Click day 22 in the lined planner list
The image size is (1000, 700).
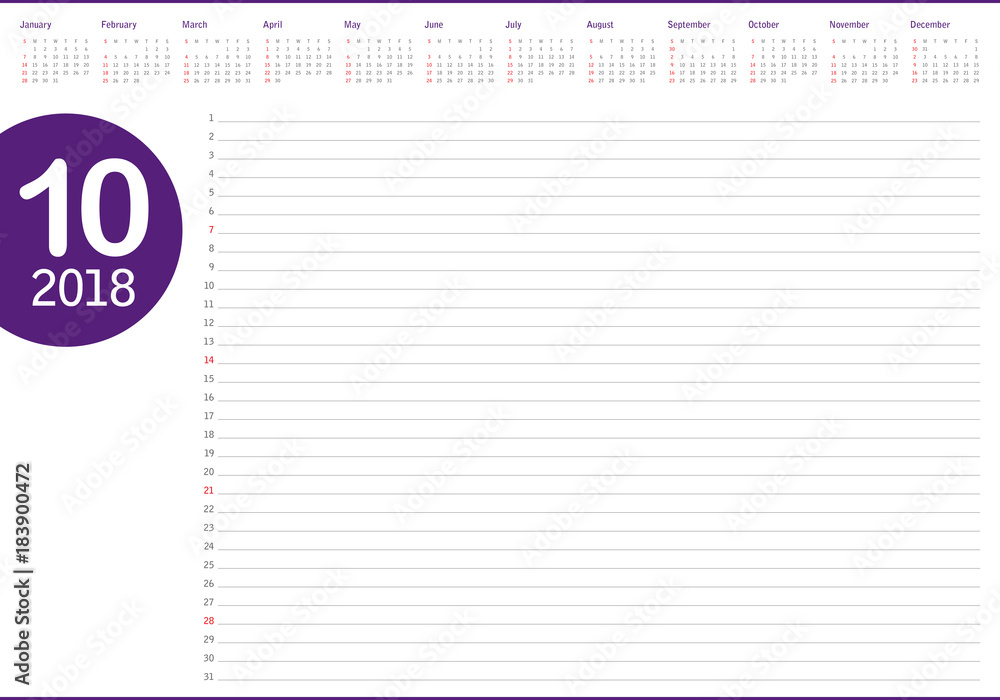coord(209,509)
